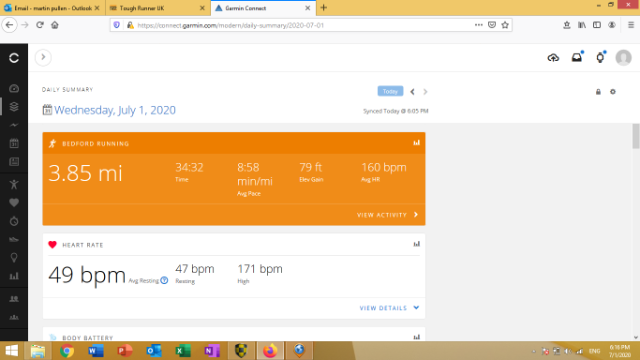The height and width of the screenshot is (360, 640).
Task: Open the Firefox hamburger menu
Action: tap(631, 25)
